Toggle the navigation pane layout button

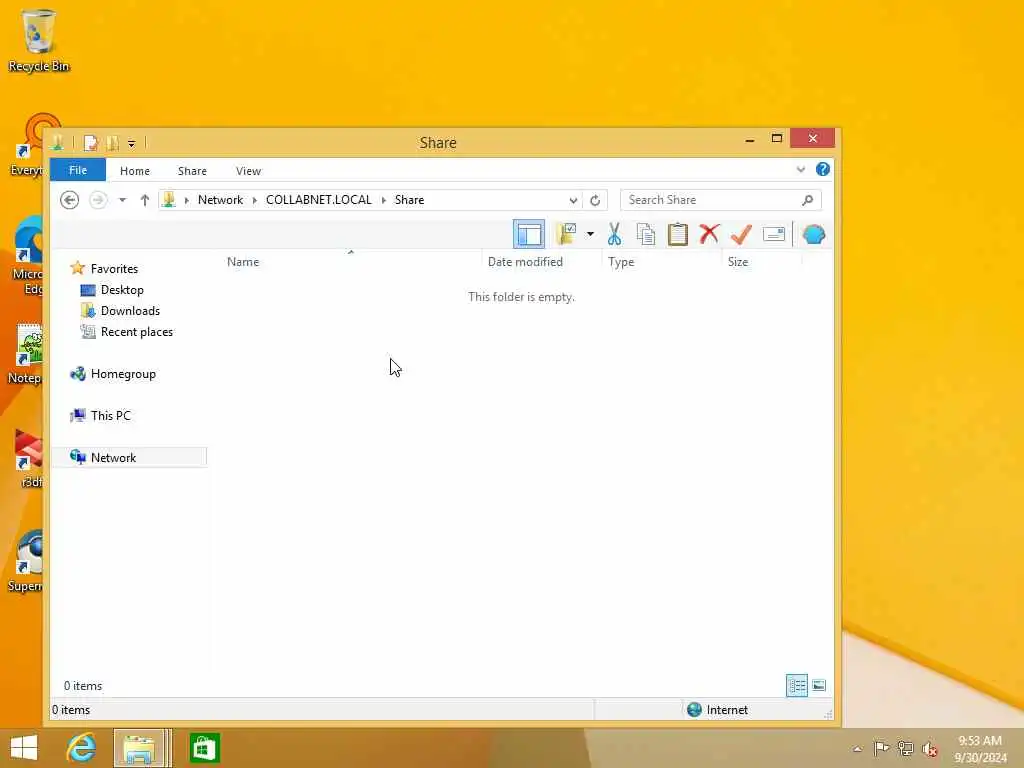click(528, 234)
